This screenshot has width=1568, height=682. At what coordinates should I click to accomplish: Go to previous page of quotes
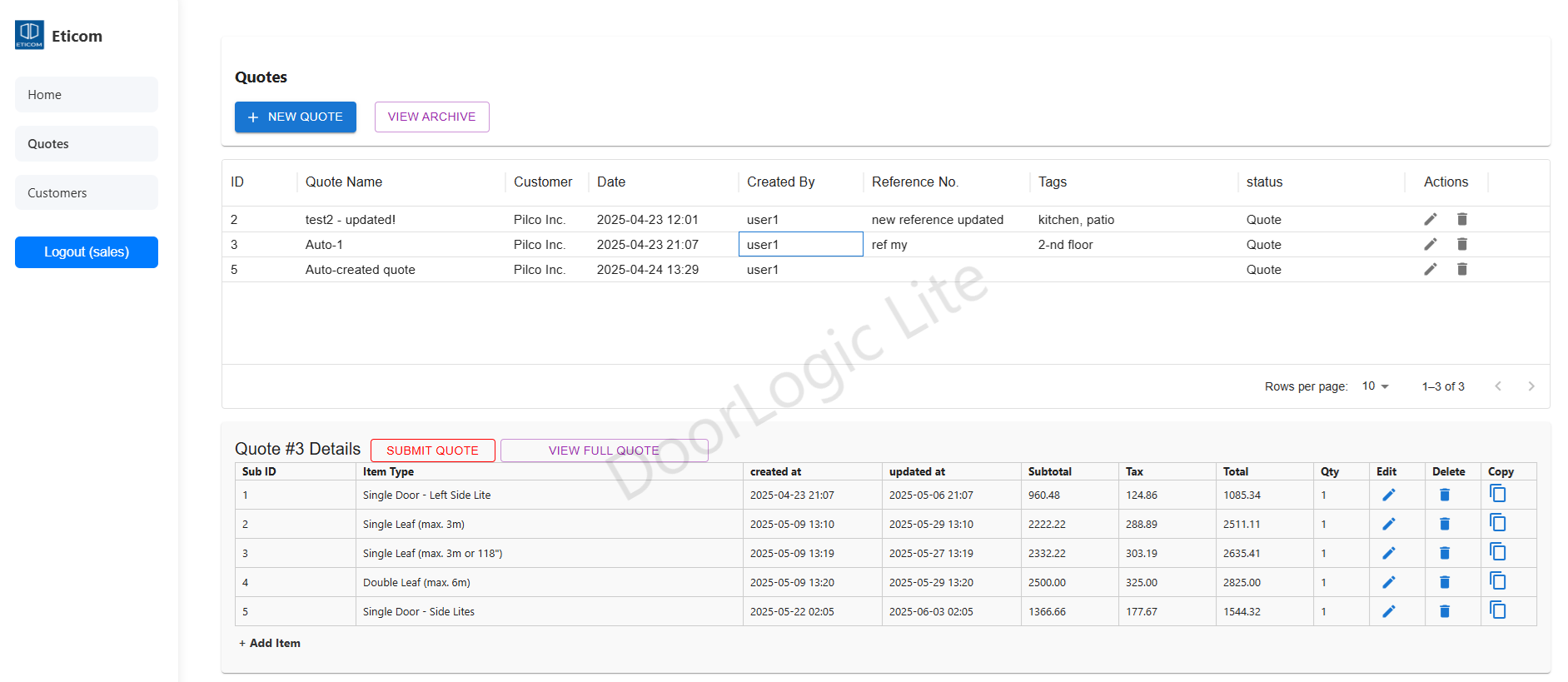point(1498,386)
